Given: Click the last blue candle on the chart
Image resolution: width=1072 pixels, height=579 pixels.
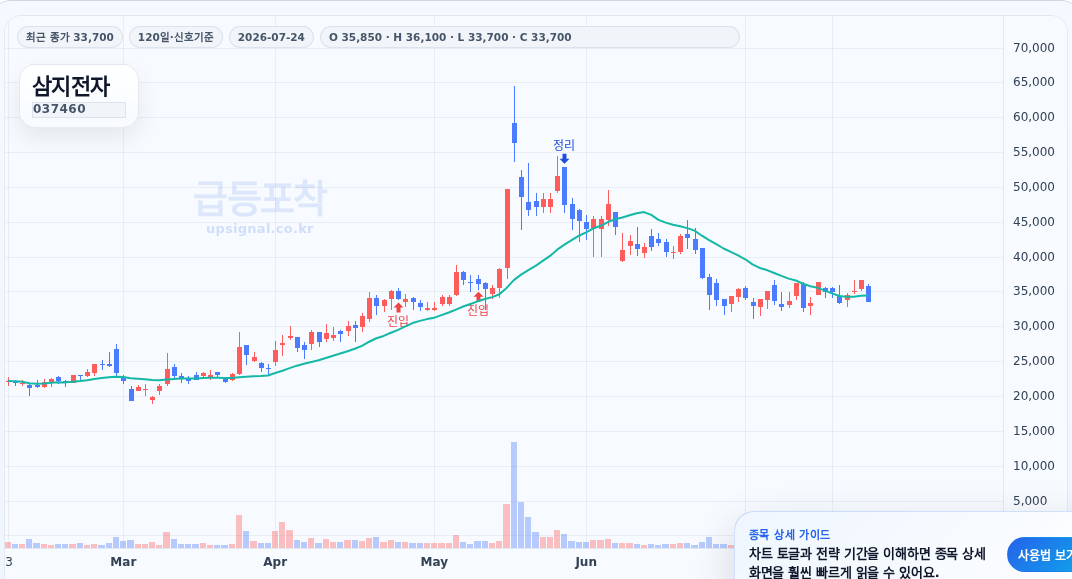Looking at the screenshot, I should pyautogui.click(x=868, y=294).
